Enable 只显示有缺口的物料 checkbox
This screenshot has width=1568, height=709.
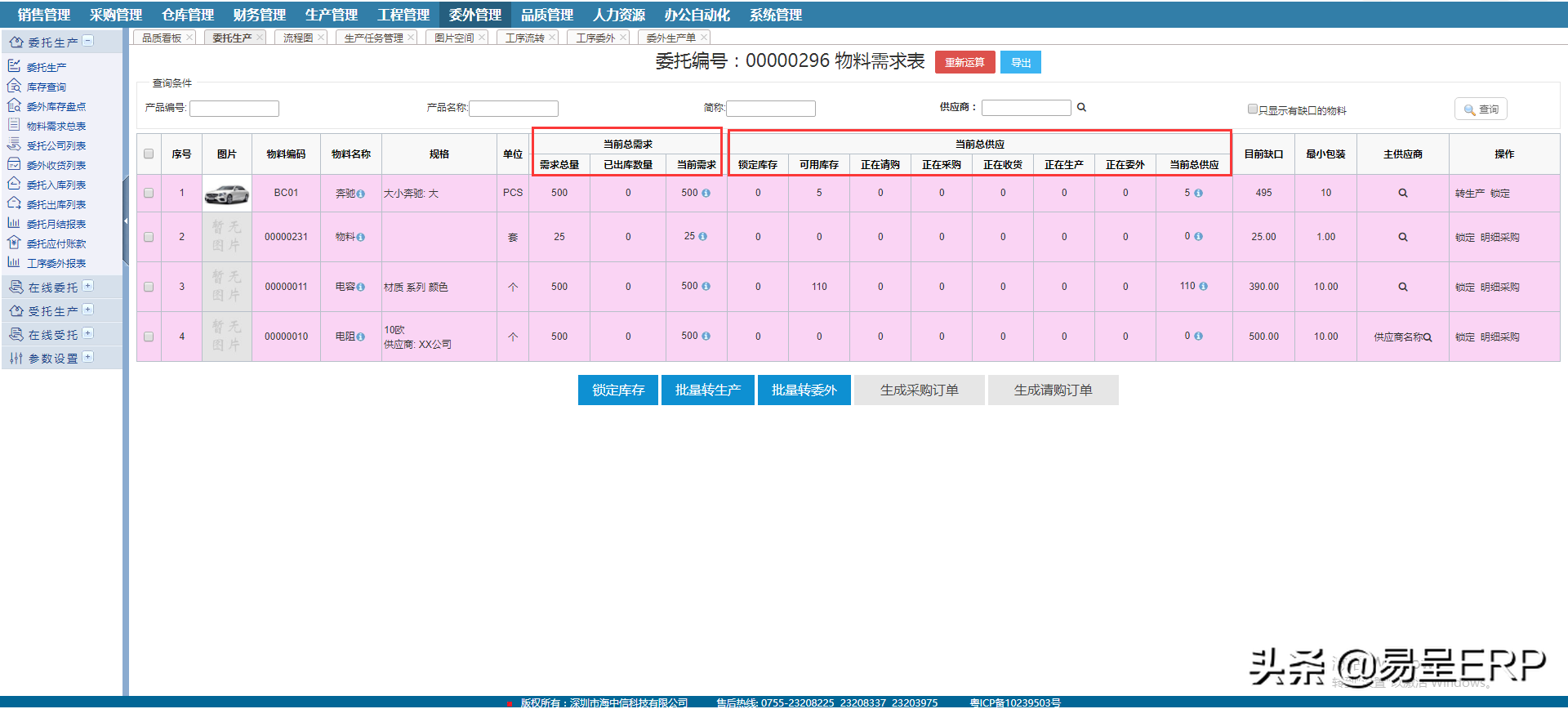pos(1252,109)
